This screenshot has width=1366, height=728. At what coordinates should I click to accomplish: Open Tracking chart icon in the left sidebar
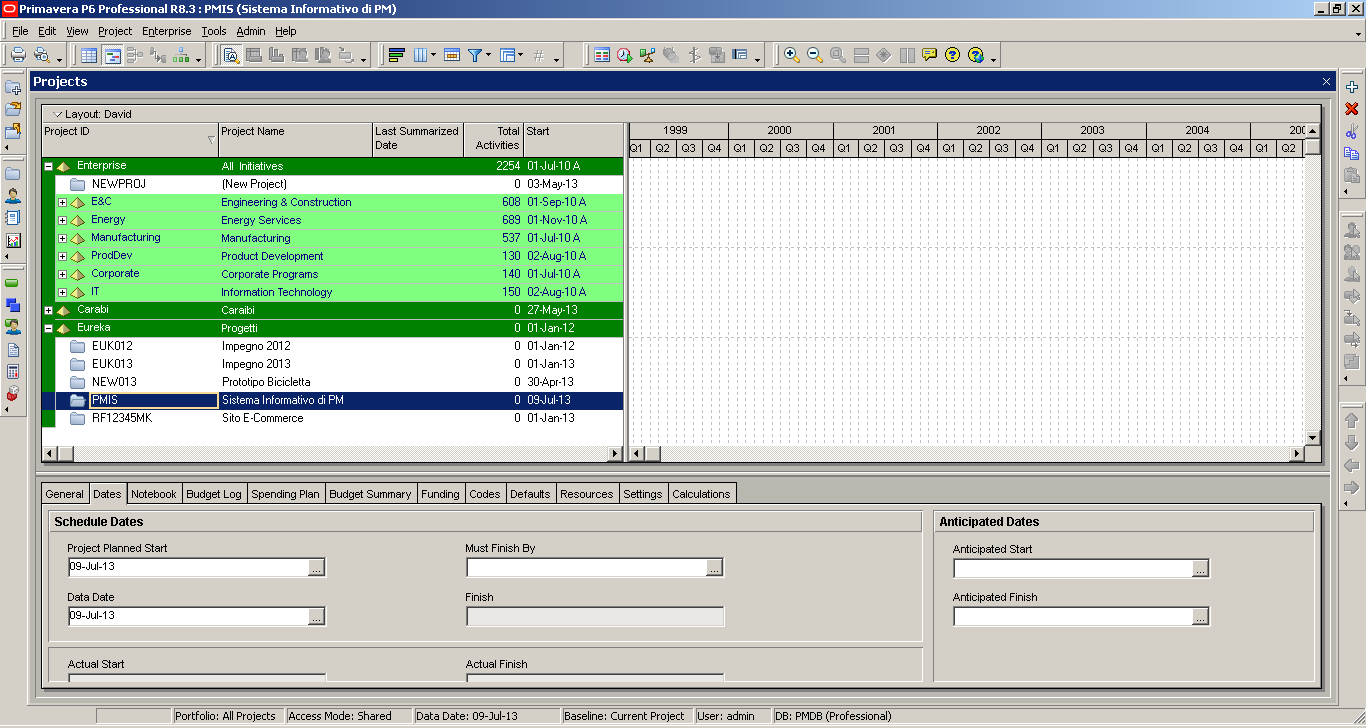(13, 240)
